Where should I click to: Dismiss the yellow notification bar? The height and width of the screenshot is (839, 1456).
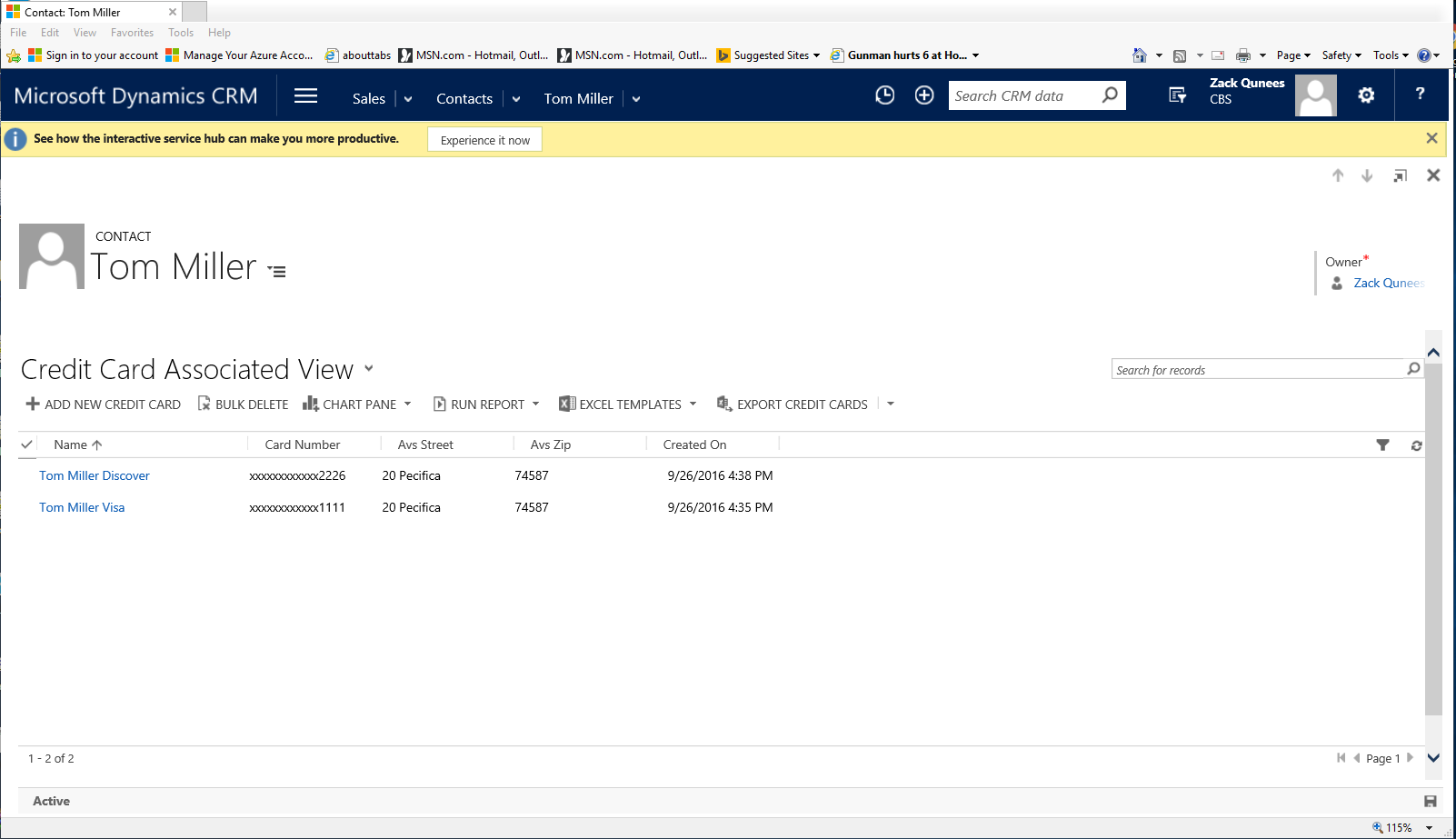click(x=1431, y=138)
